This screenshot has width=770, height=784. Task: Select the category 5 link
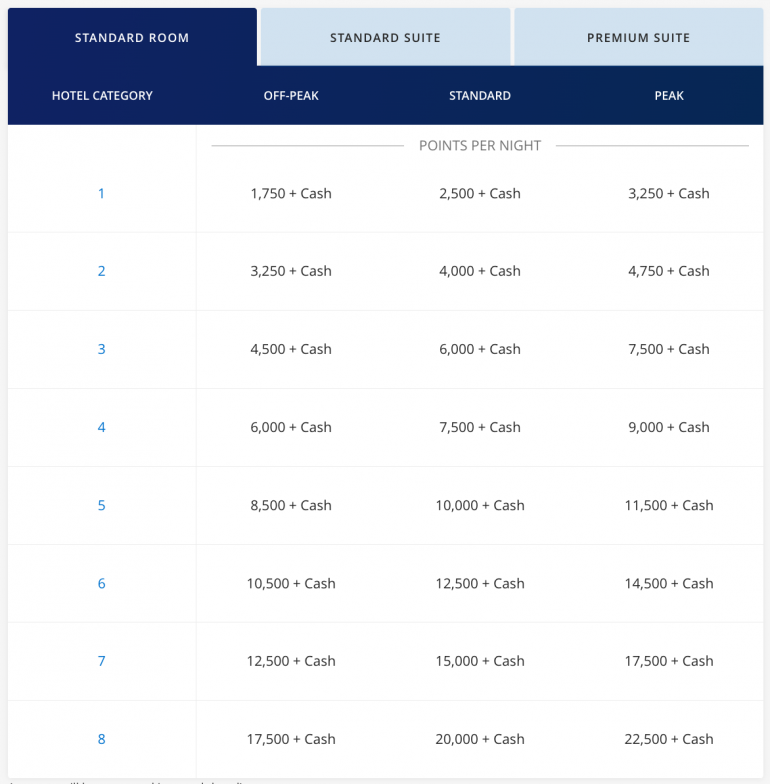coord(101,505)
